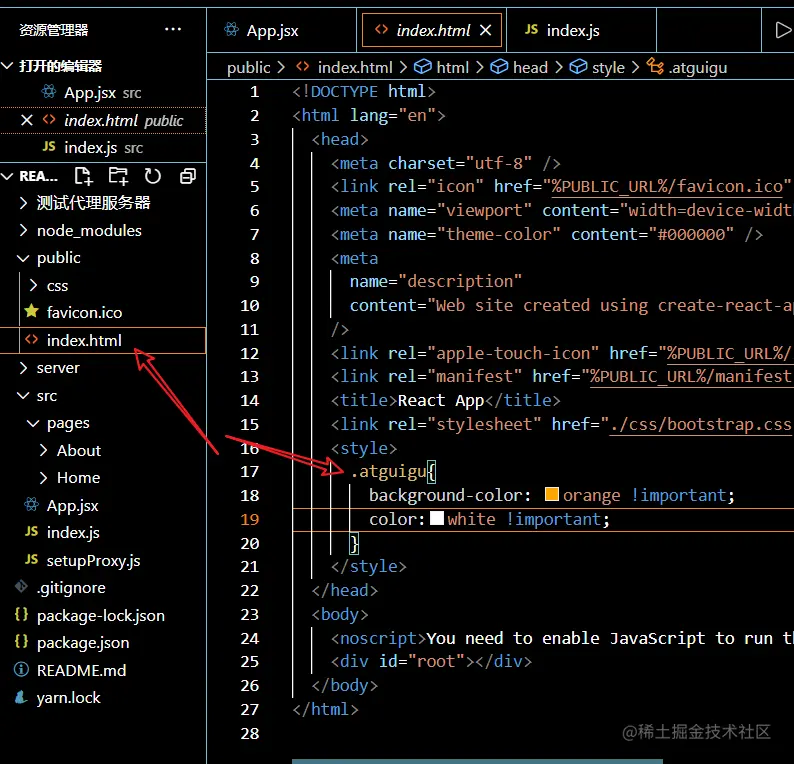
Task: Follow the ./css/bootstrap.css href link
Action: click(701, 424)
